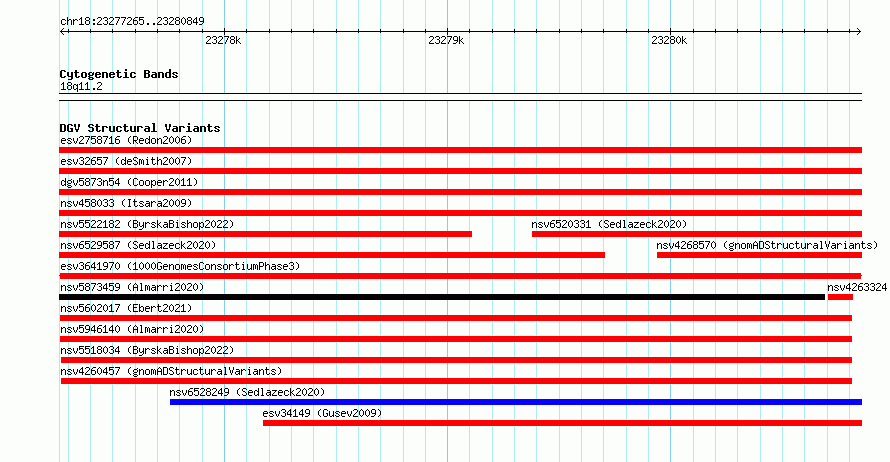Select the red bar under esv34149
The width and height of the screenshot is (890, 462).
(562, 423)
